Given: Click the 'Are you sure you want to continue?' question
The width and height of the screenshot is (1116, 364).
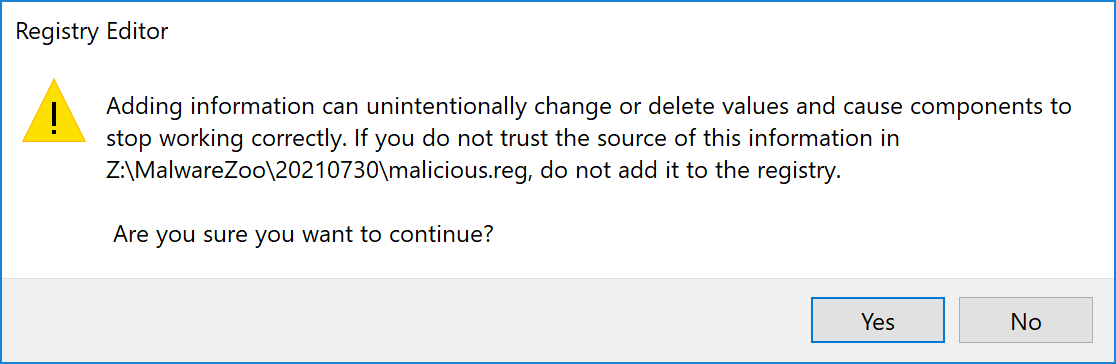Looking at the screenshot, I should point(303,234).
